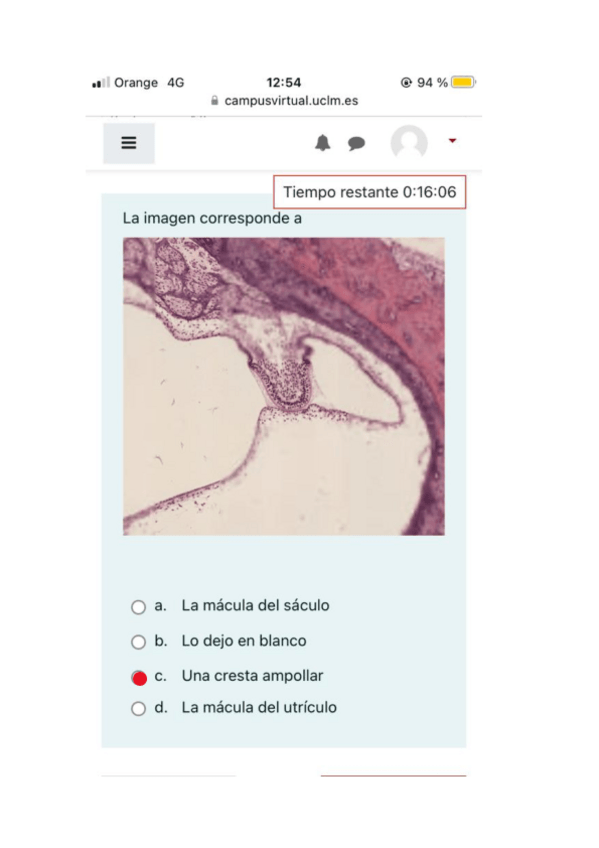Tap the battery indicator in status bar
Viewport: 599px width, 848px height.
click(463, 82)
